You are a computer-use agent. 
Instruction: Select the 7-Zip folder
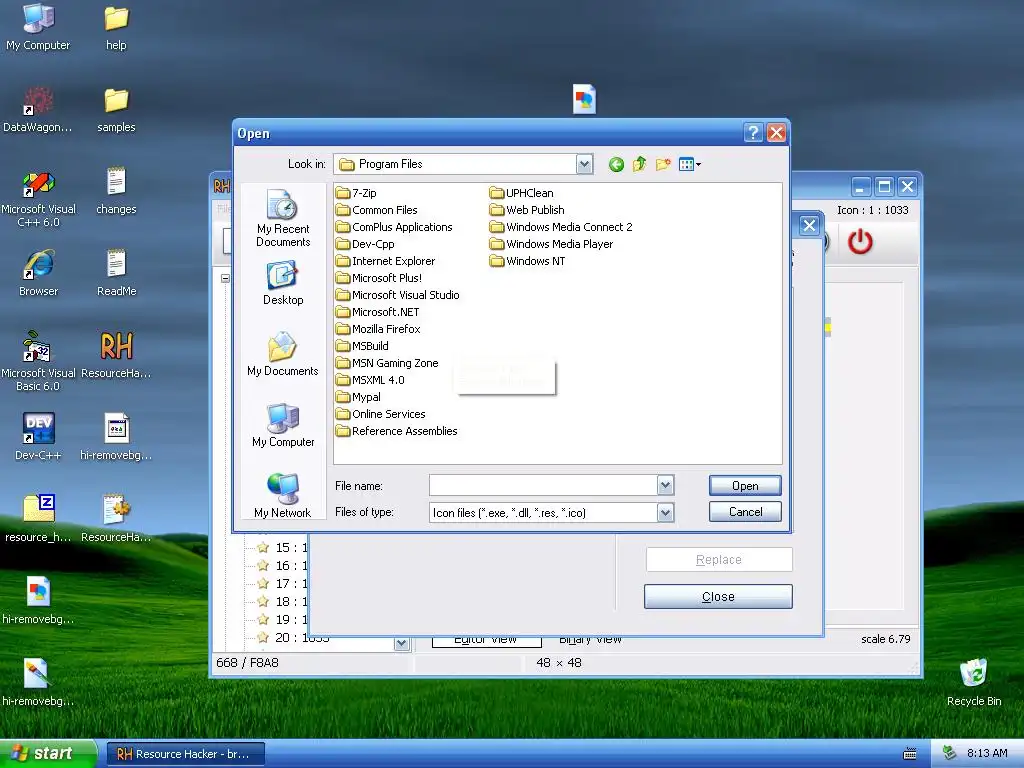(357, 193)
